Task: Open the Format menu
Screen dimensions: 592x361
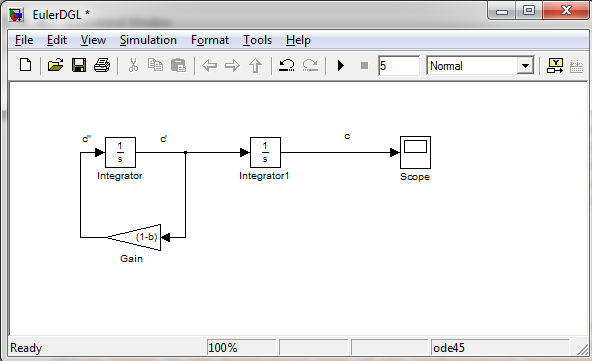Action: tap(210, 40)
